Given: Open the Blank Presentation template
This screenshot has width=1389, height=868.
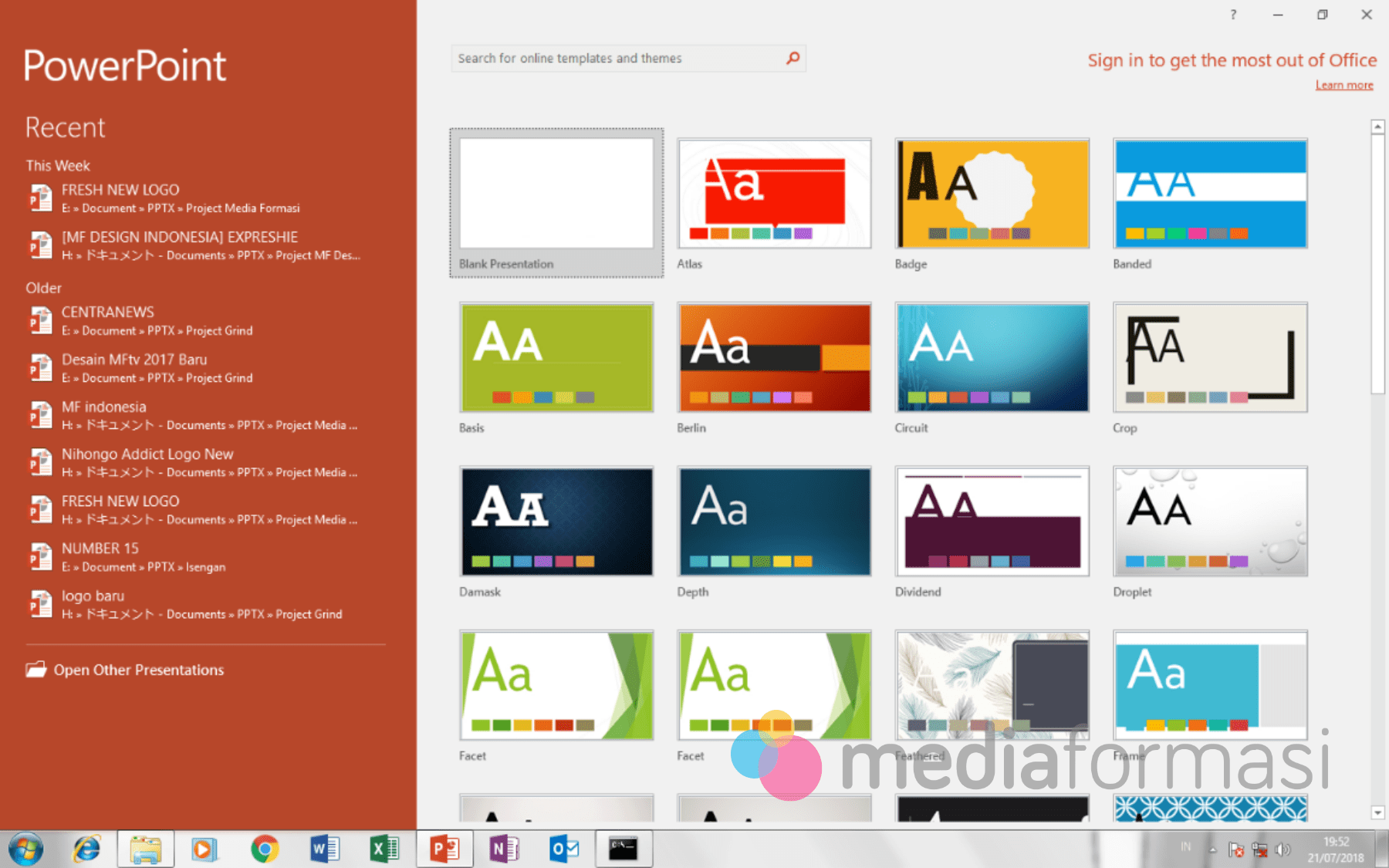Looking at the screenshot, I should (556, 203).
